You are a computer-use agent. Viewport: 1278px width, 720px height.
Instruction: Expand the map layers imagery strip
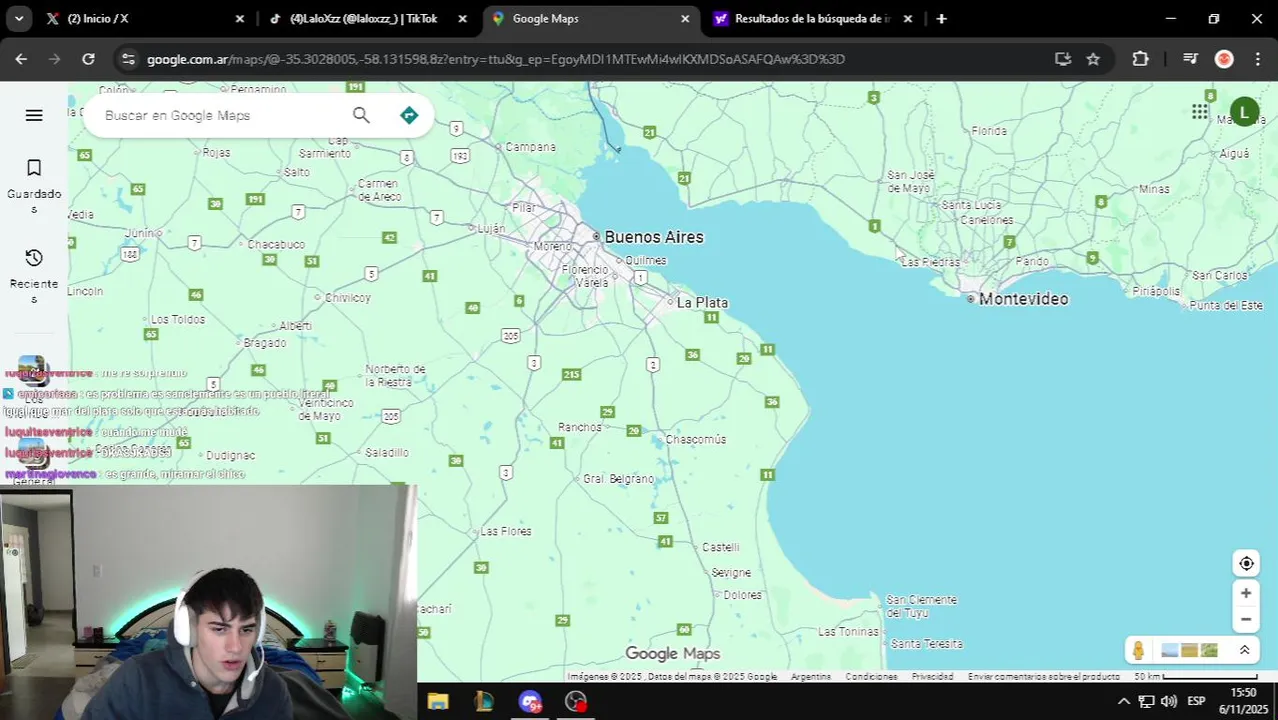point(1244,650)
